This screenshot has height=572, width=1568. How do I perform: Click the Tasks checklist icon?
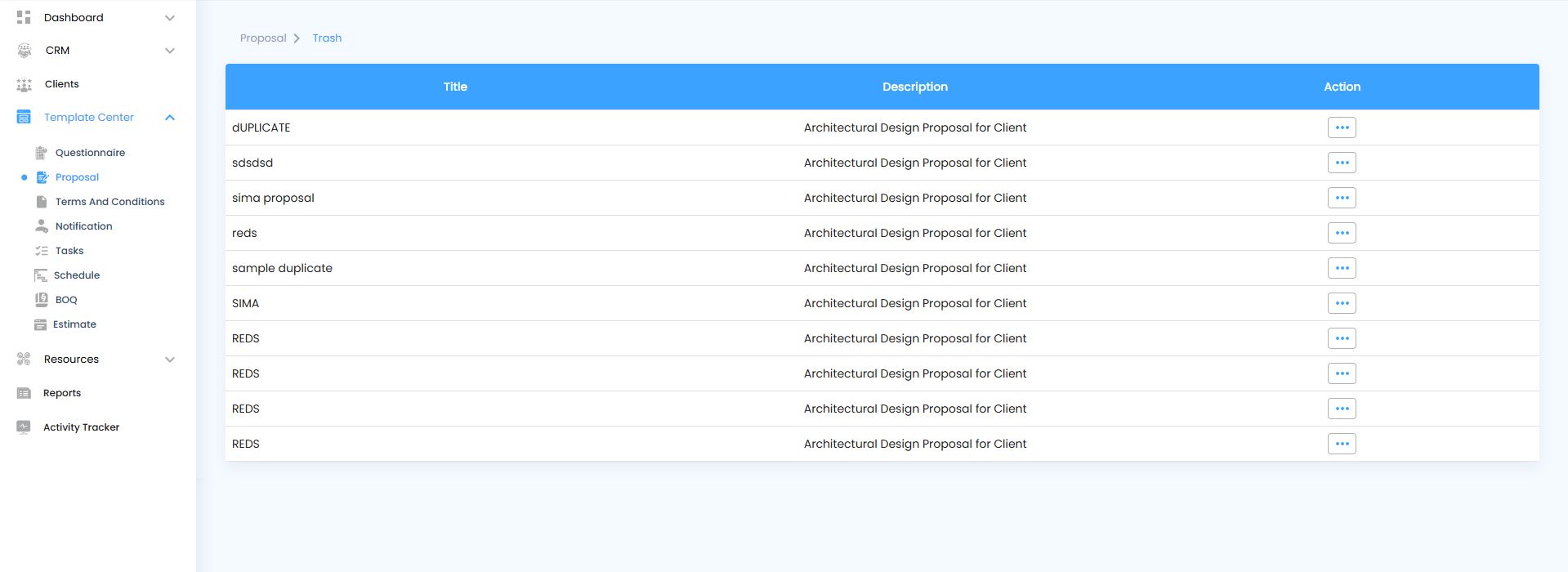point(42,251)
